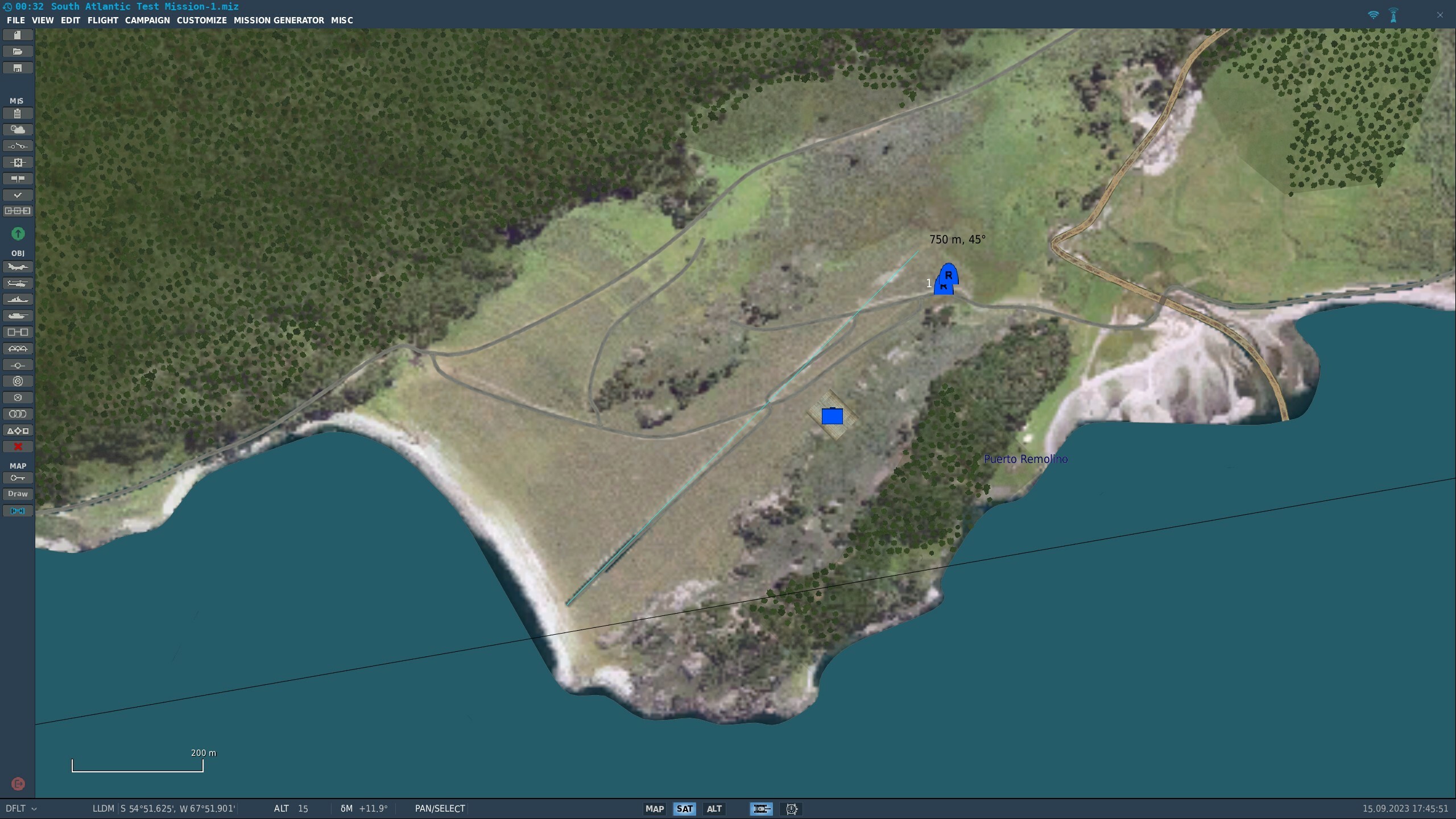Image resolution: width=1456 pixels, height=819 pixels.
Task: Switch map view to ALT mode
Action: pos(714,809)
